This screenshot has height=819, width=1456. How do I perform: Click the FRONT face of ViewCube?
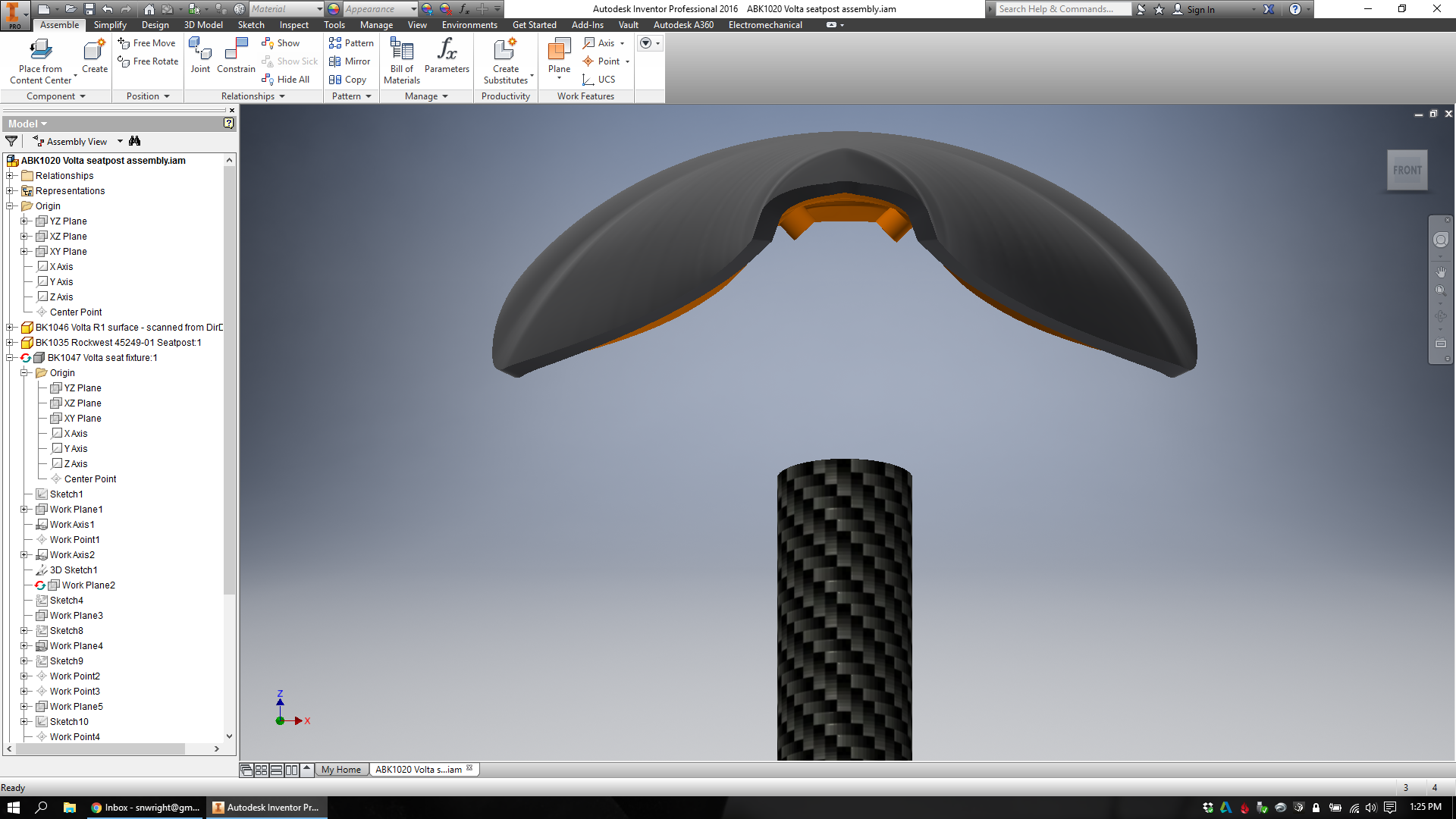point(1407,171)
